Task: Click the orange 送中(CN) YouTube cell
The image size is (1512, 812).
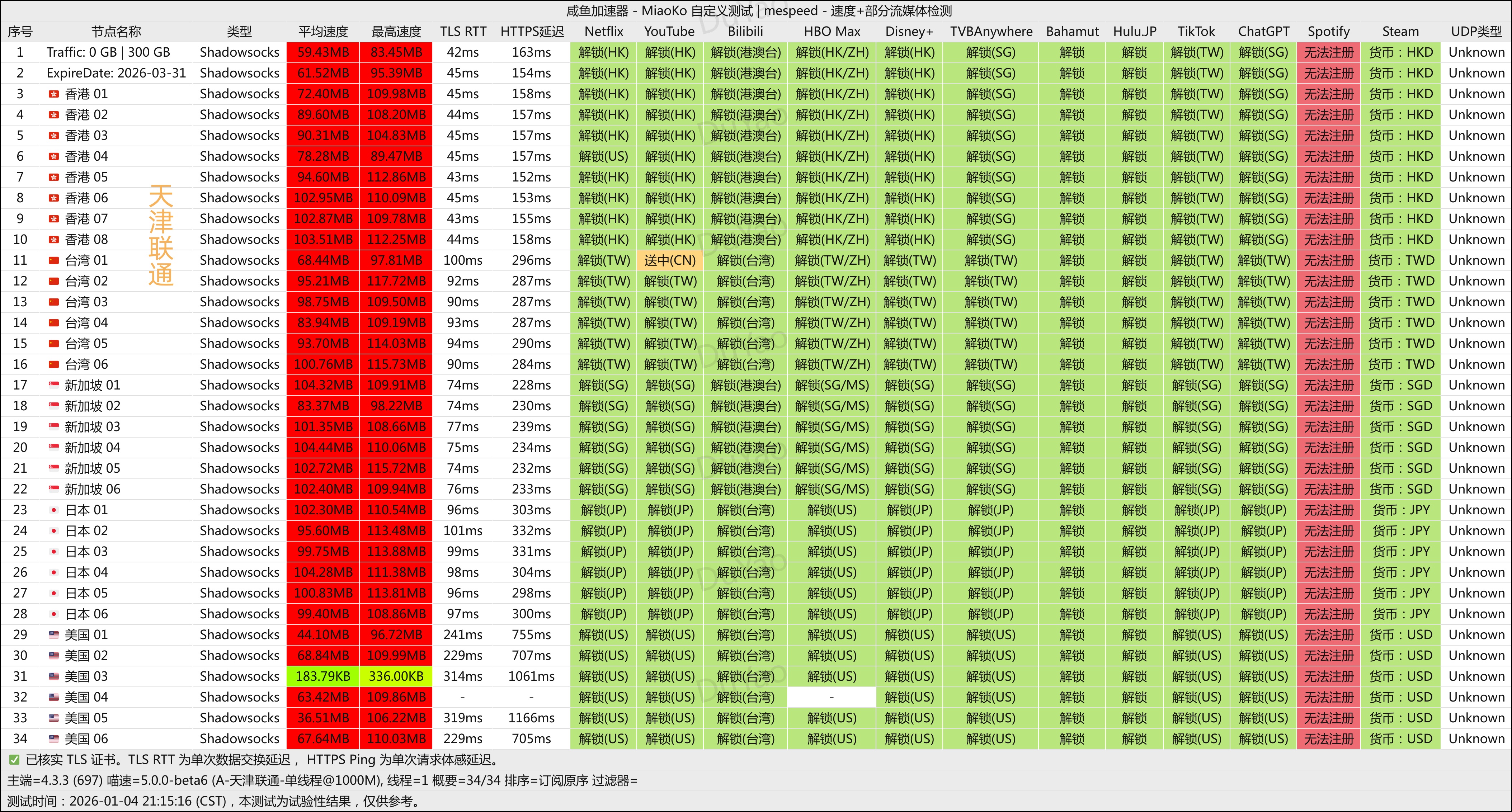Action: (670, 260)
